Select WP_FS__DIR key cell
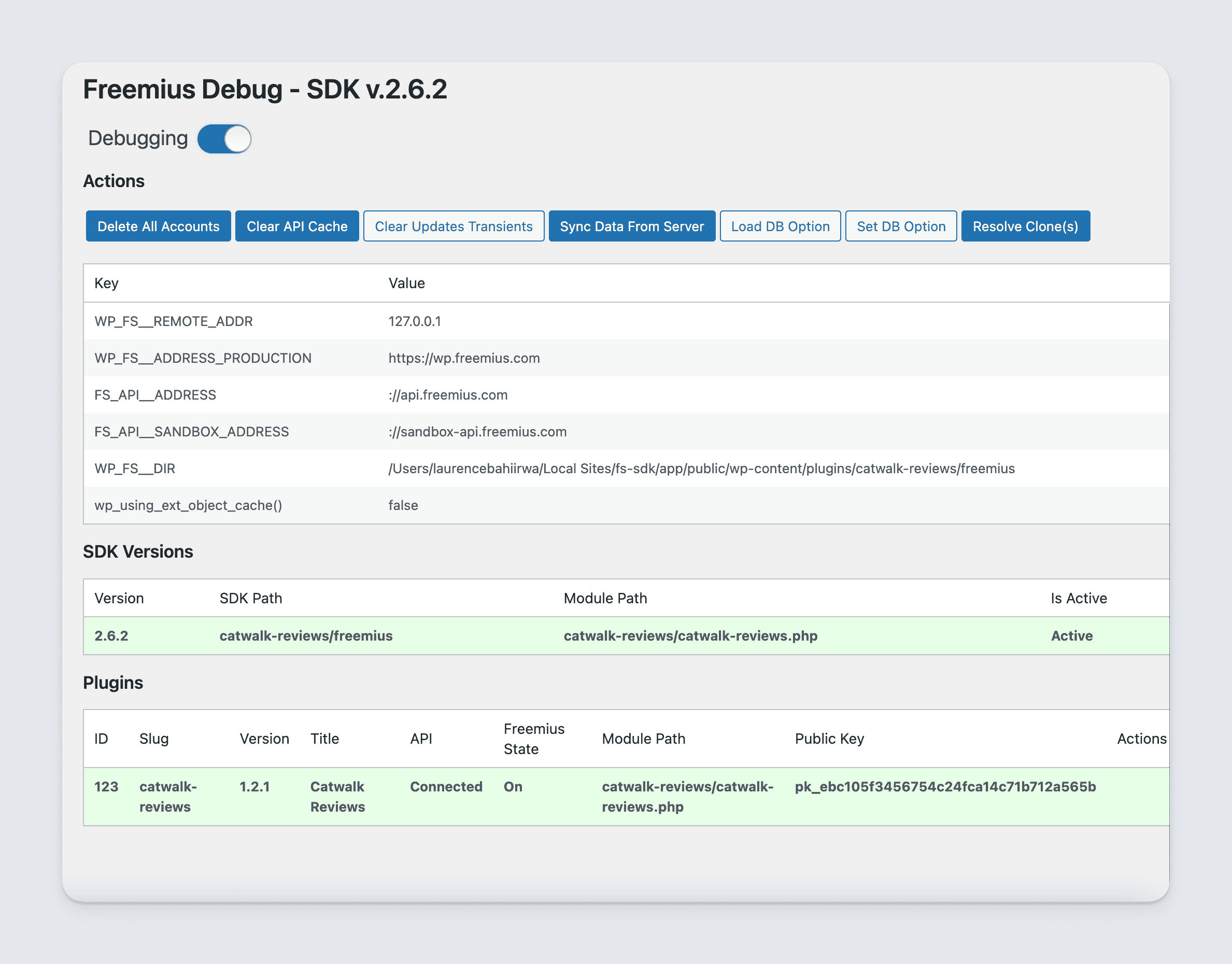This screenshot has height=964, width=1232. 135,469
